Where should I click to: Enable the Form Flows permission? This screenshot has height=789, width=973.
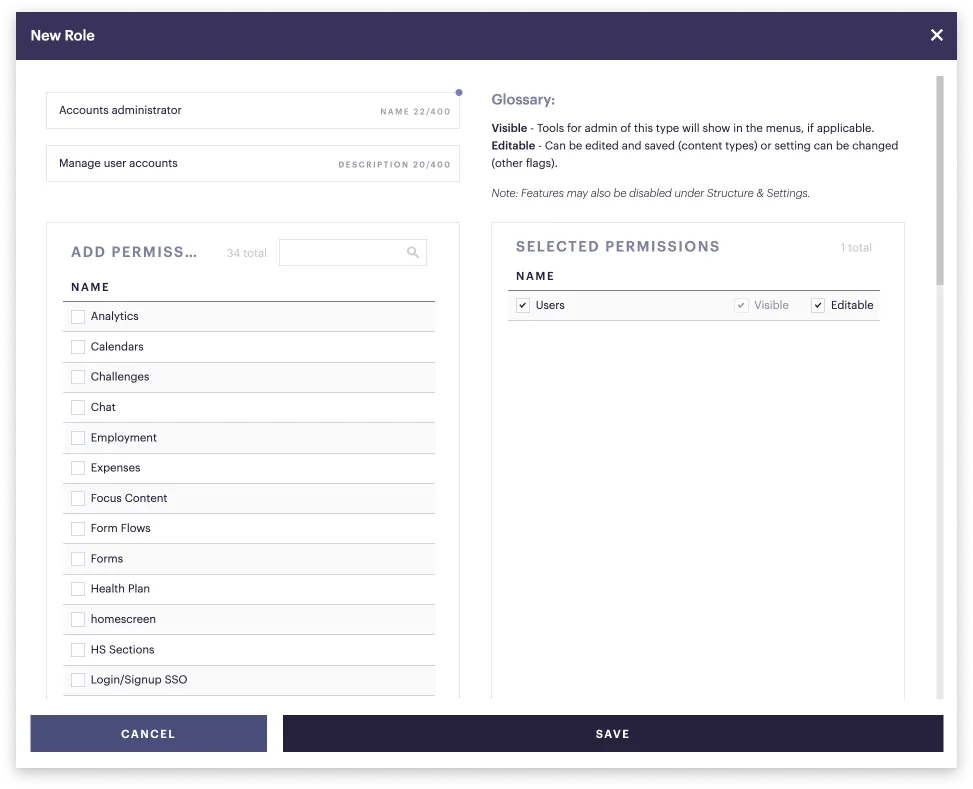(78, 528)
